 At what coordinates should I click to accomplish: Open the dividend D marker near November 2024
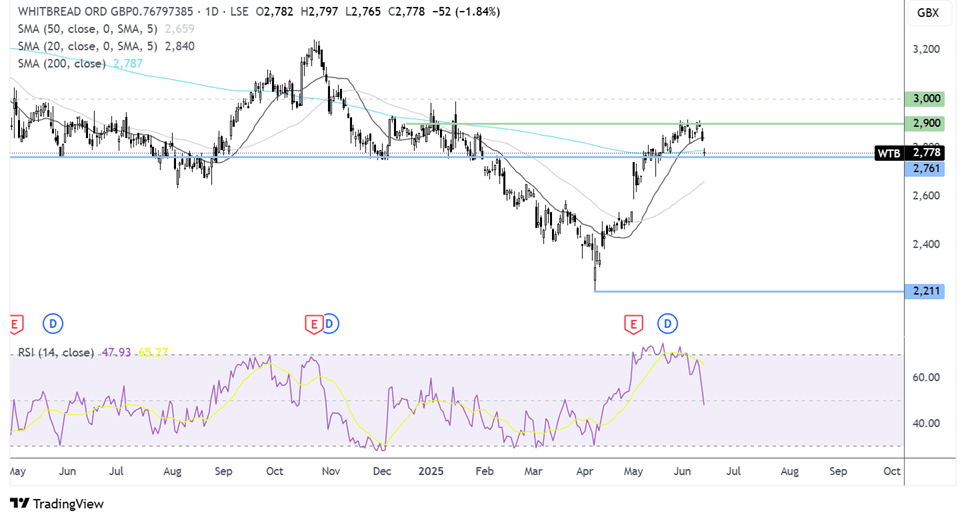[x=330, y=323]
